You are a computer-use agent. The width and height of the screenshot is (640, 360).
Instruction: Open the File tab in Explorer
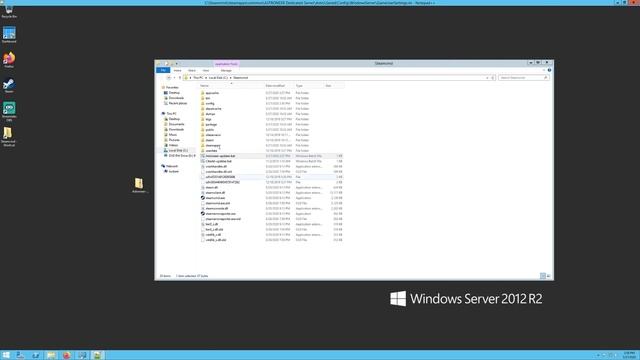point(163,70)
